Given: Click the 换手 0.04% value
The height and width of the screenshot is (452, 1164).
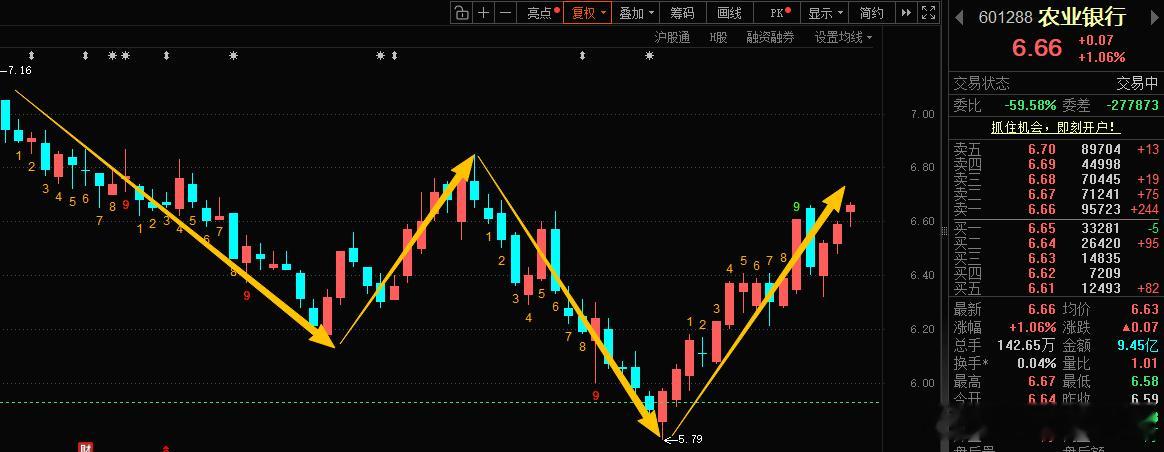Looking at the screenshot, I should tap(1034, 363).
